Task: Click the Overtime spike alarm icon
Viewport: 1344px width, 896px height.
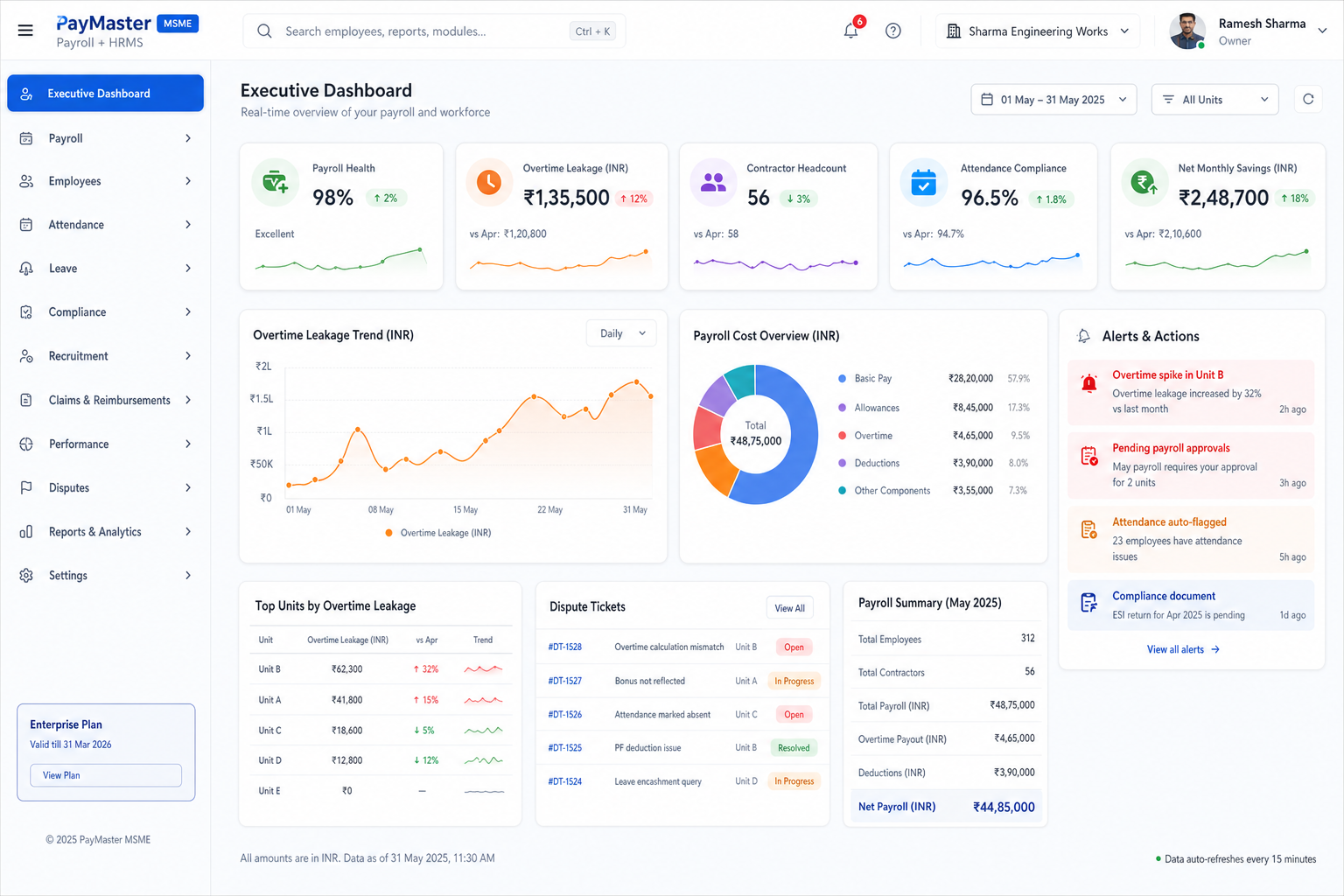Action: 1089,382
